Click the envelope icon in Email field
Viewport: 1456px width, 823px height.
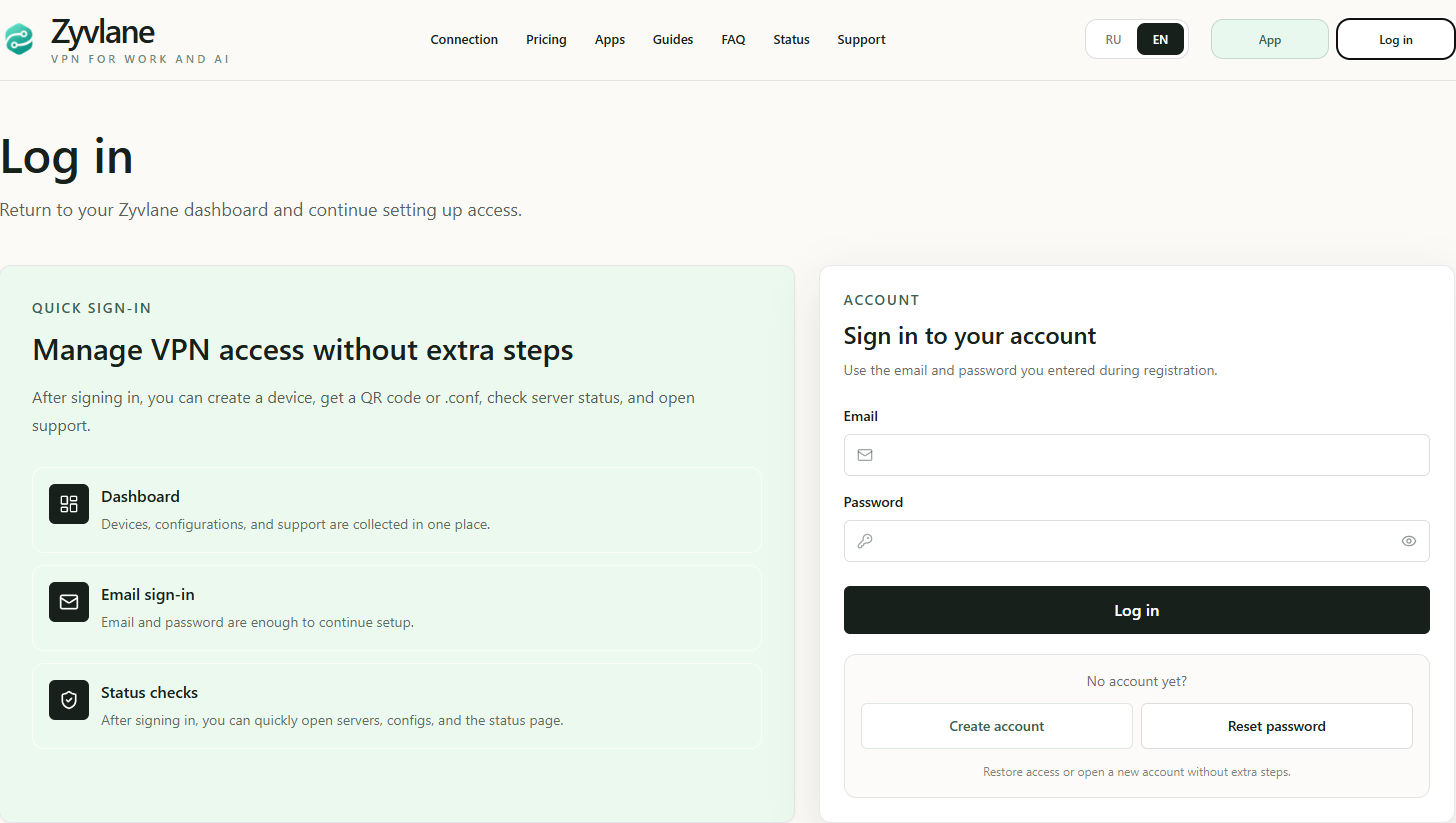tap(865, 455)
